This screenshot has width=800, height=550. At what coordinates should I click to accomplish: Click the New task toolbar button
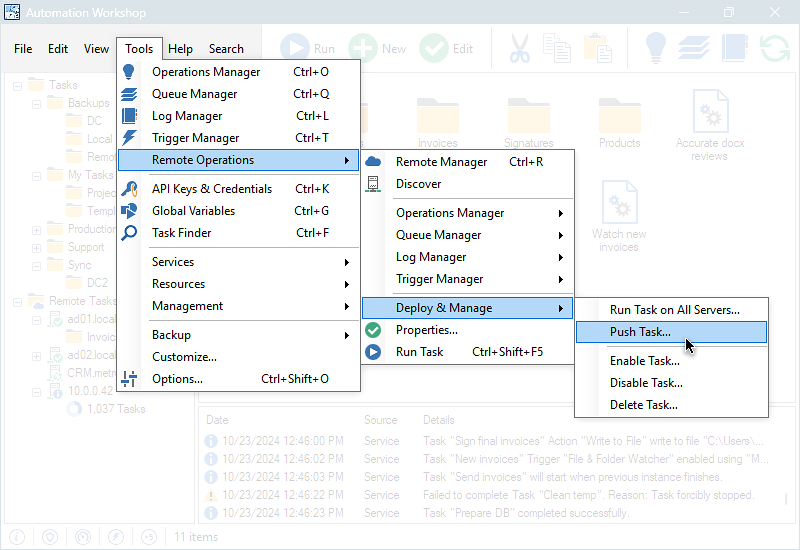tap(378, 48)
